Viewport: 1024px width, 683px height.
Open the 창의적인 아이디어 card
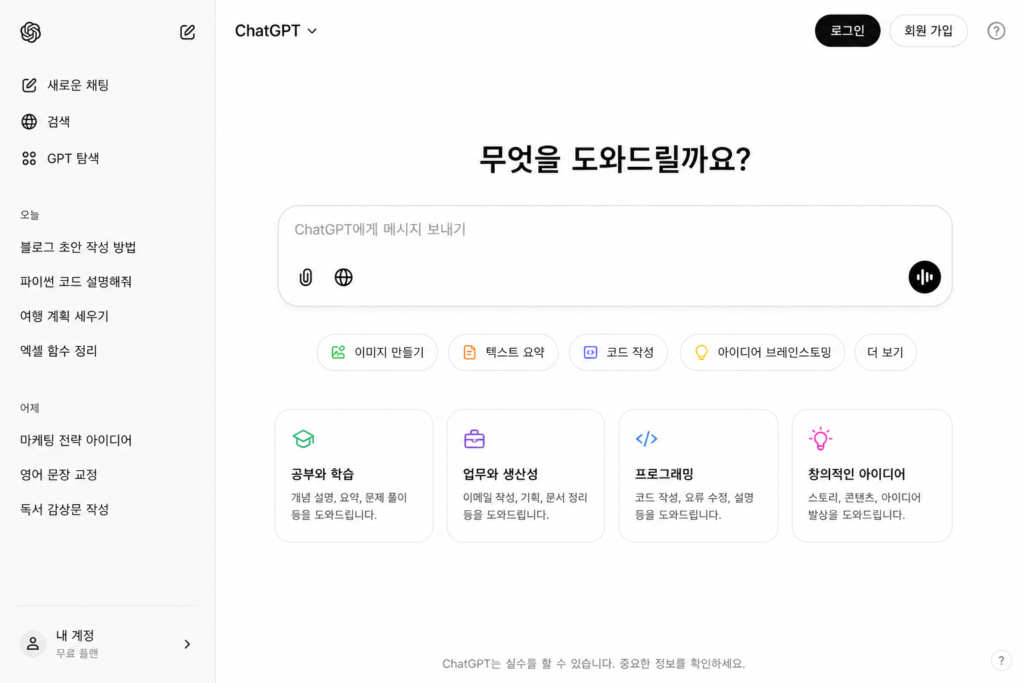click(872, 475)
